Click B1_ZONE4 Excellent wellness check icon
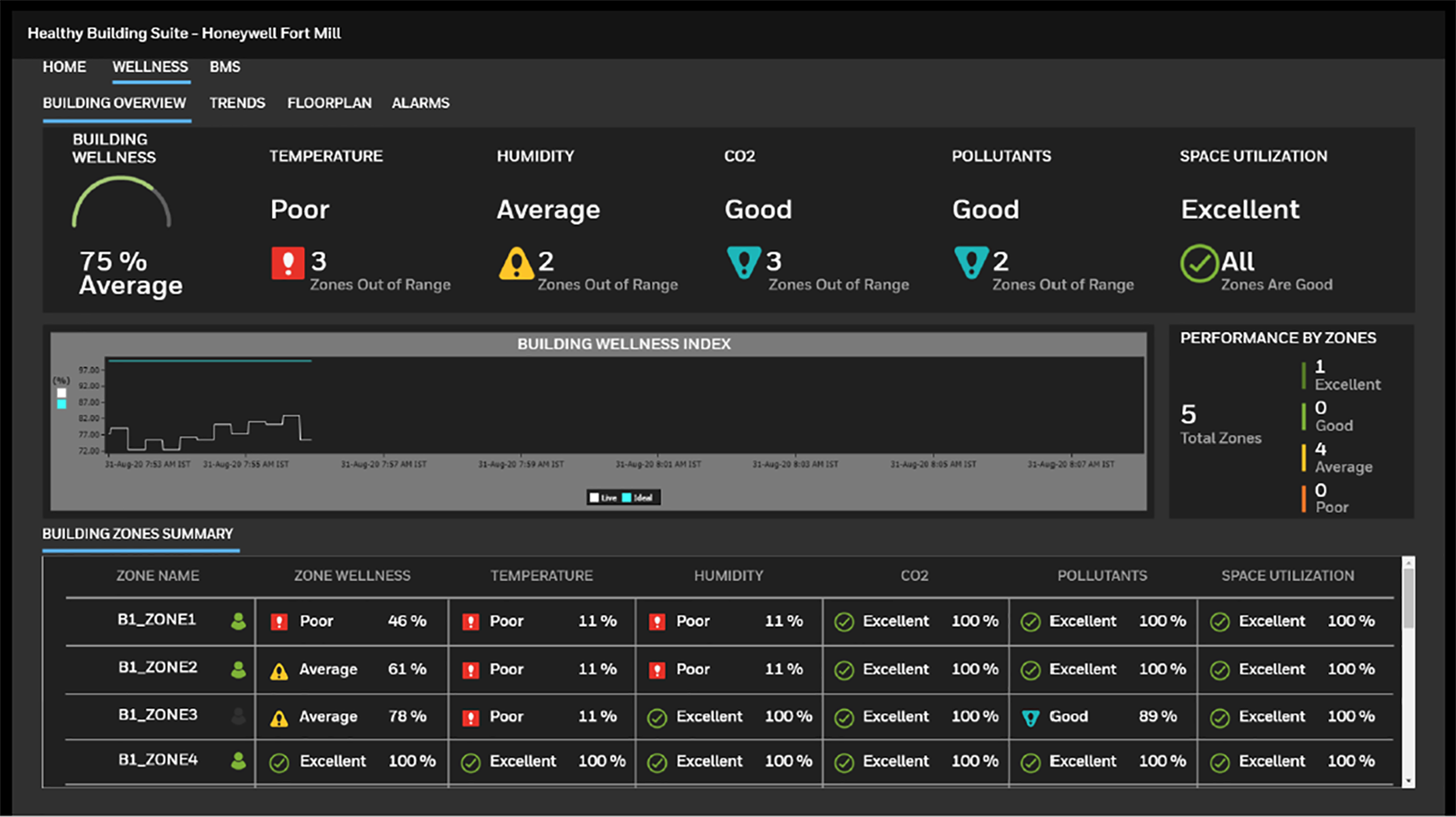This screenshot has width=1456, height=817. (279, 762)
